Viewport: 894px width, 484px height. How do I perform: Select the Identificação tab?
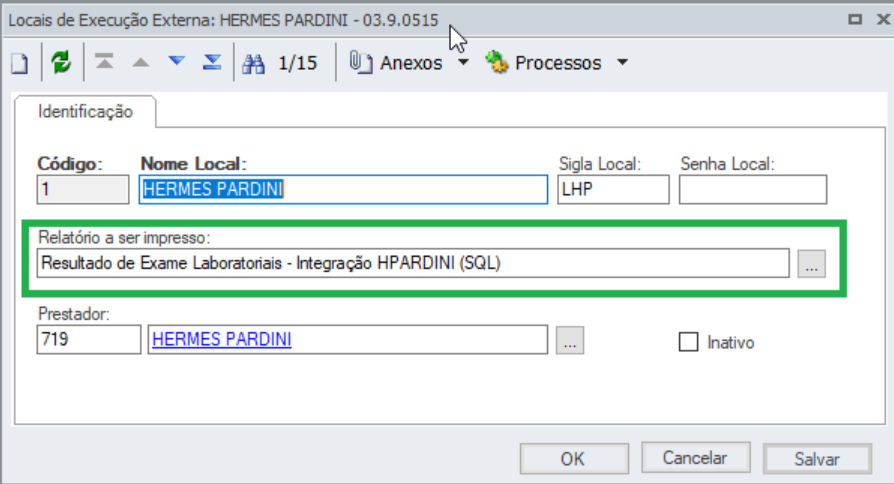(x=86, y=112)
